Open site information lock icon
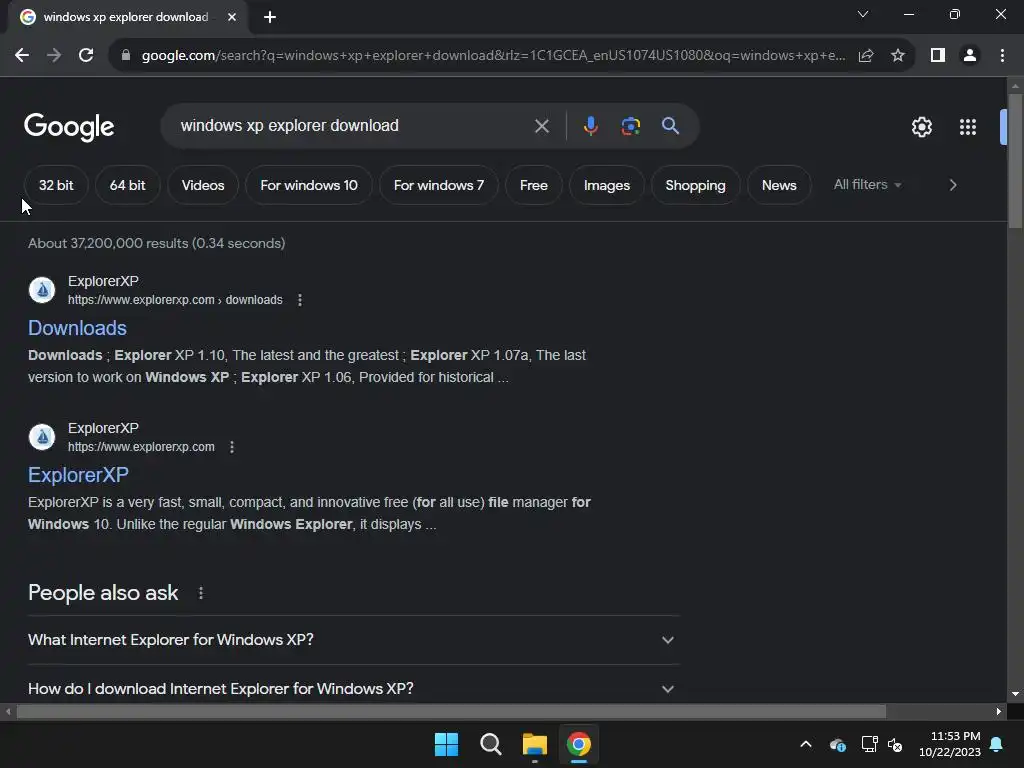Screen dimensions: 1024x768 126,56
